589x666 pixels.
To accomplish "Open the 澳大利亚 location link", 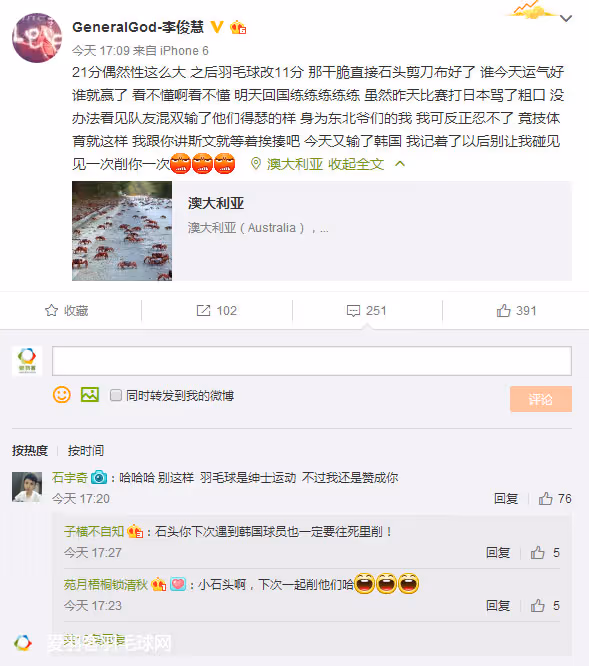I will coord(295,164).
